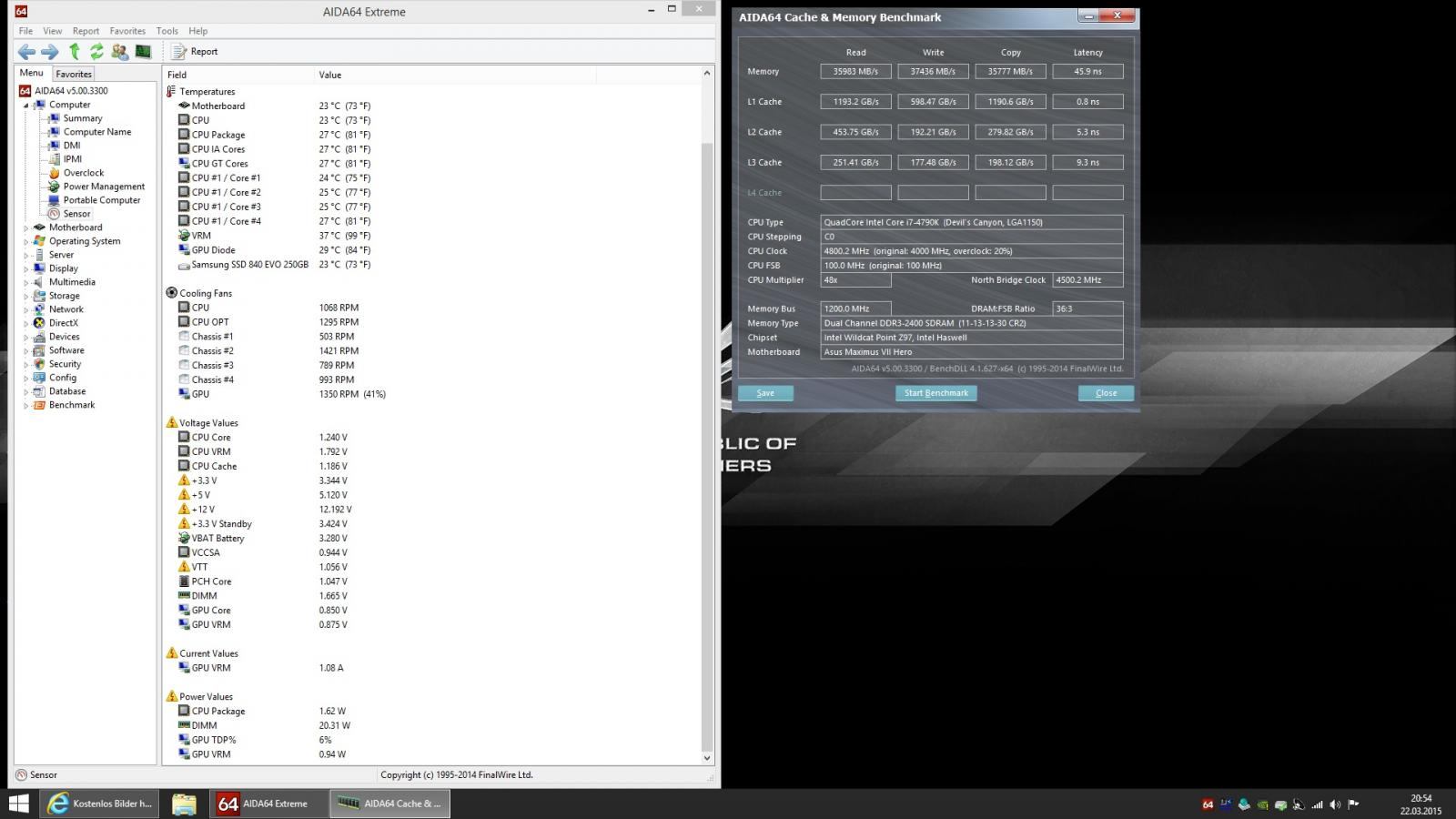This screenshot has width=1456, height=819.
Task: Click the Power Management icon in the tree
Action: tap(54, 187)
